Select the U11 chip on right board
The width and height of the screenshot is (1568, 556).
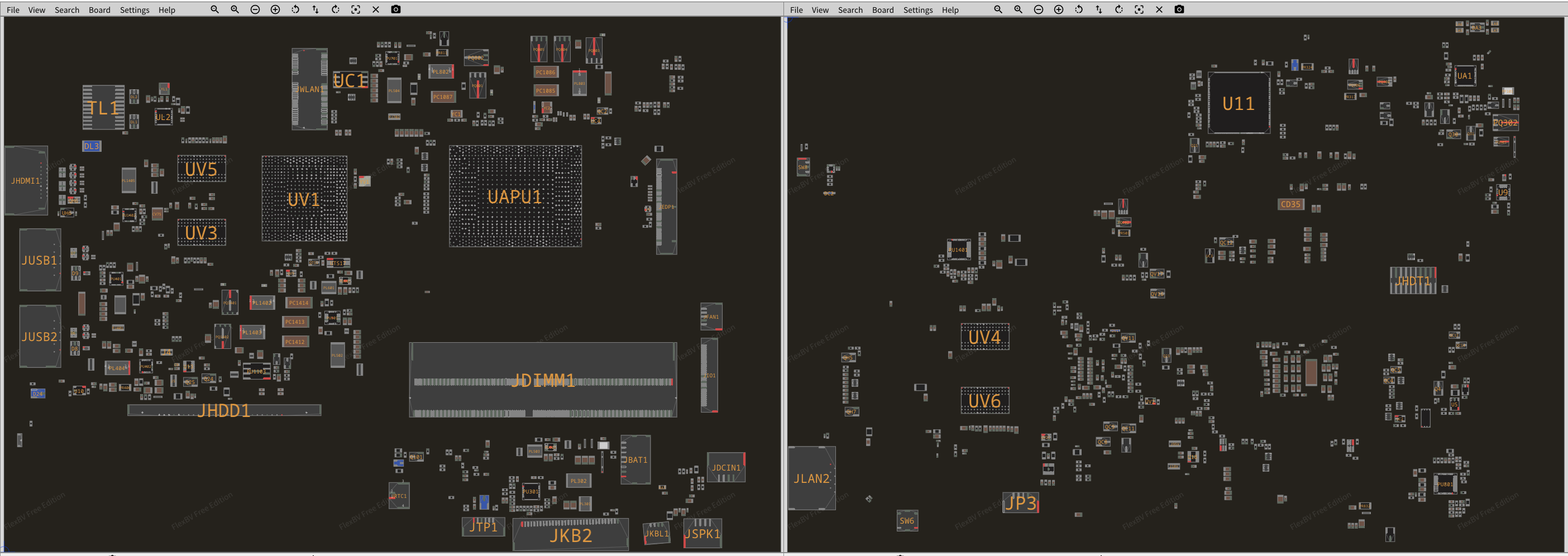coord(1238,104)
